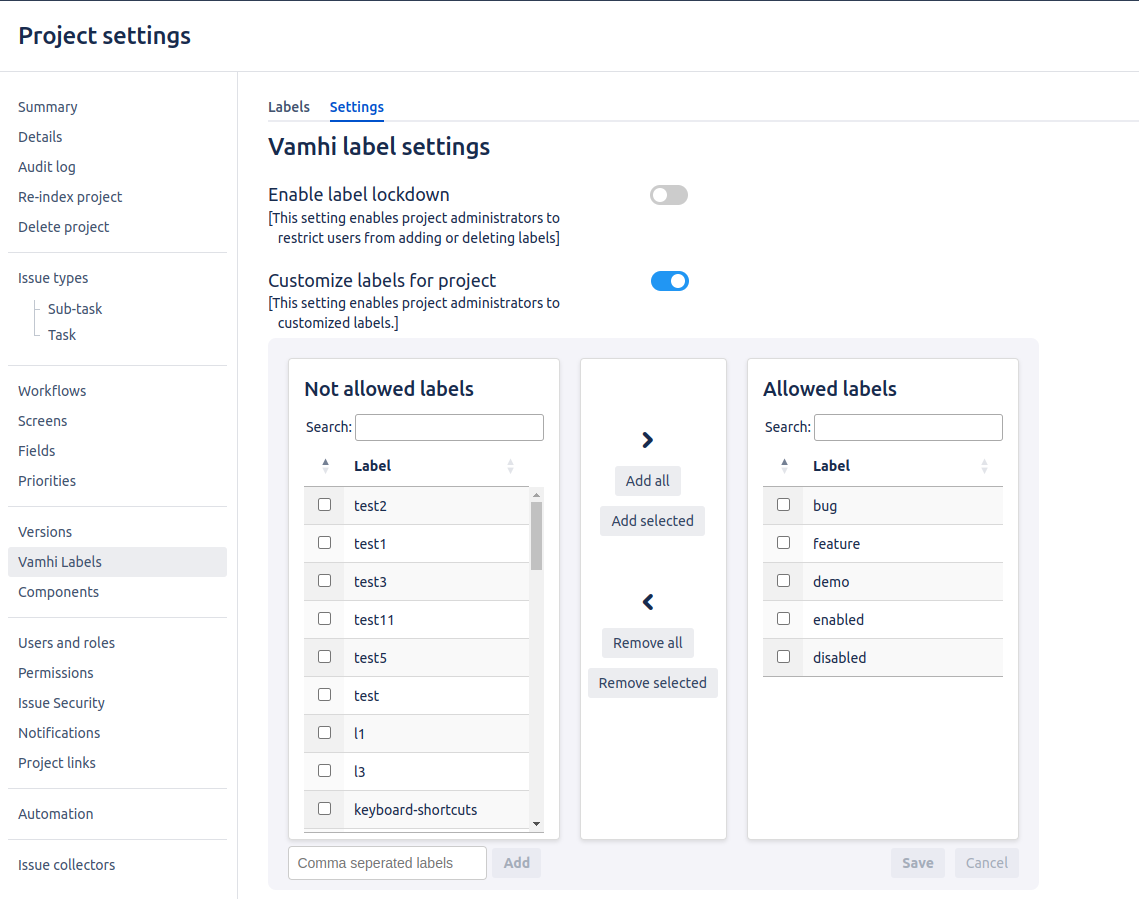Screen dimensions: 1139x899
Task: Click the Remove selected button
Action: pos(652,683)
